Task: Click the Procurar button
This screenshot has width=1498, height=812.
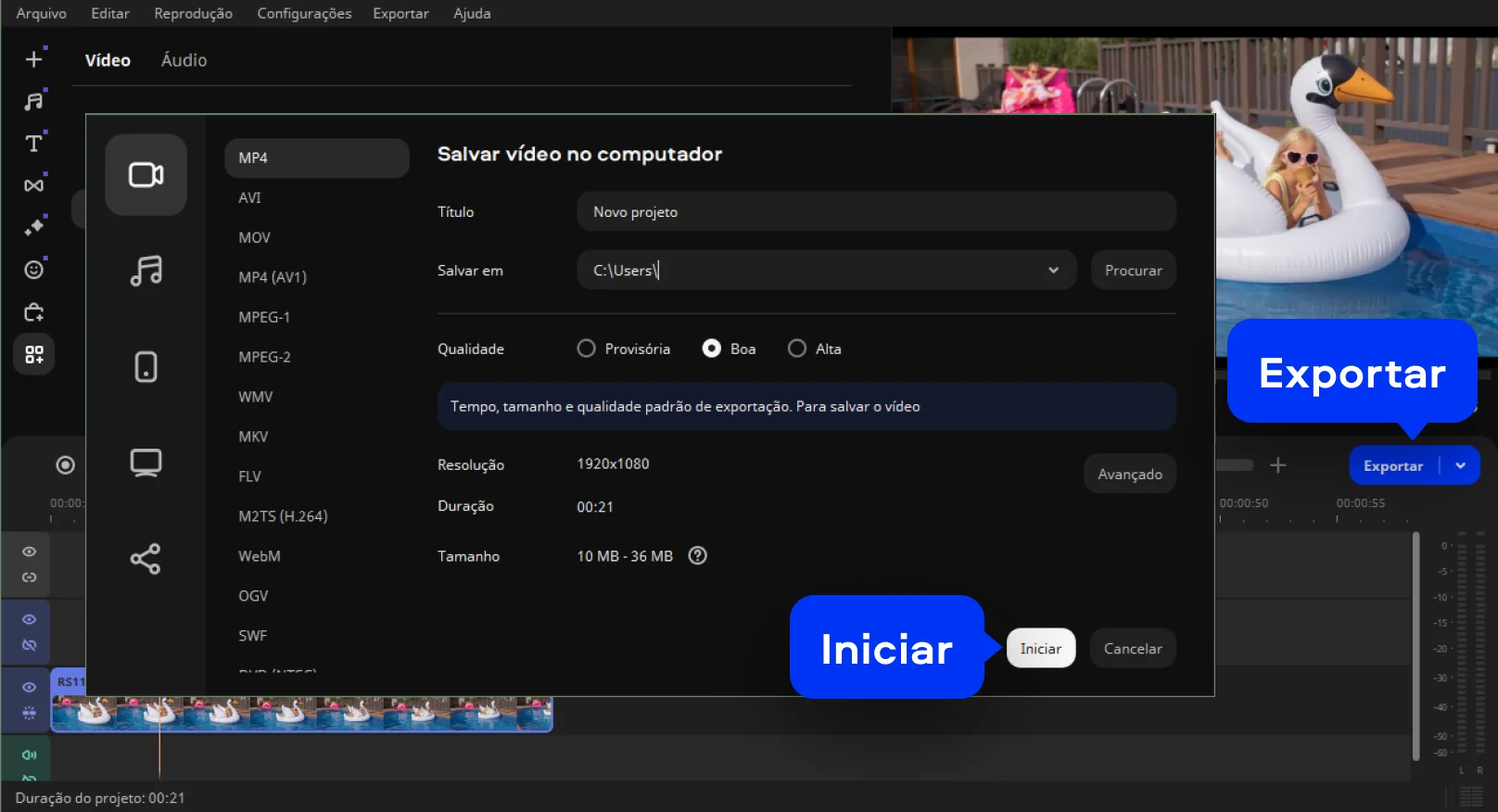Action: [x=1134, y=271]
